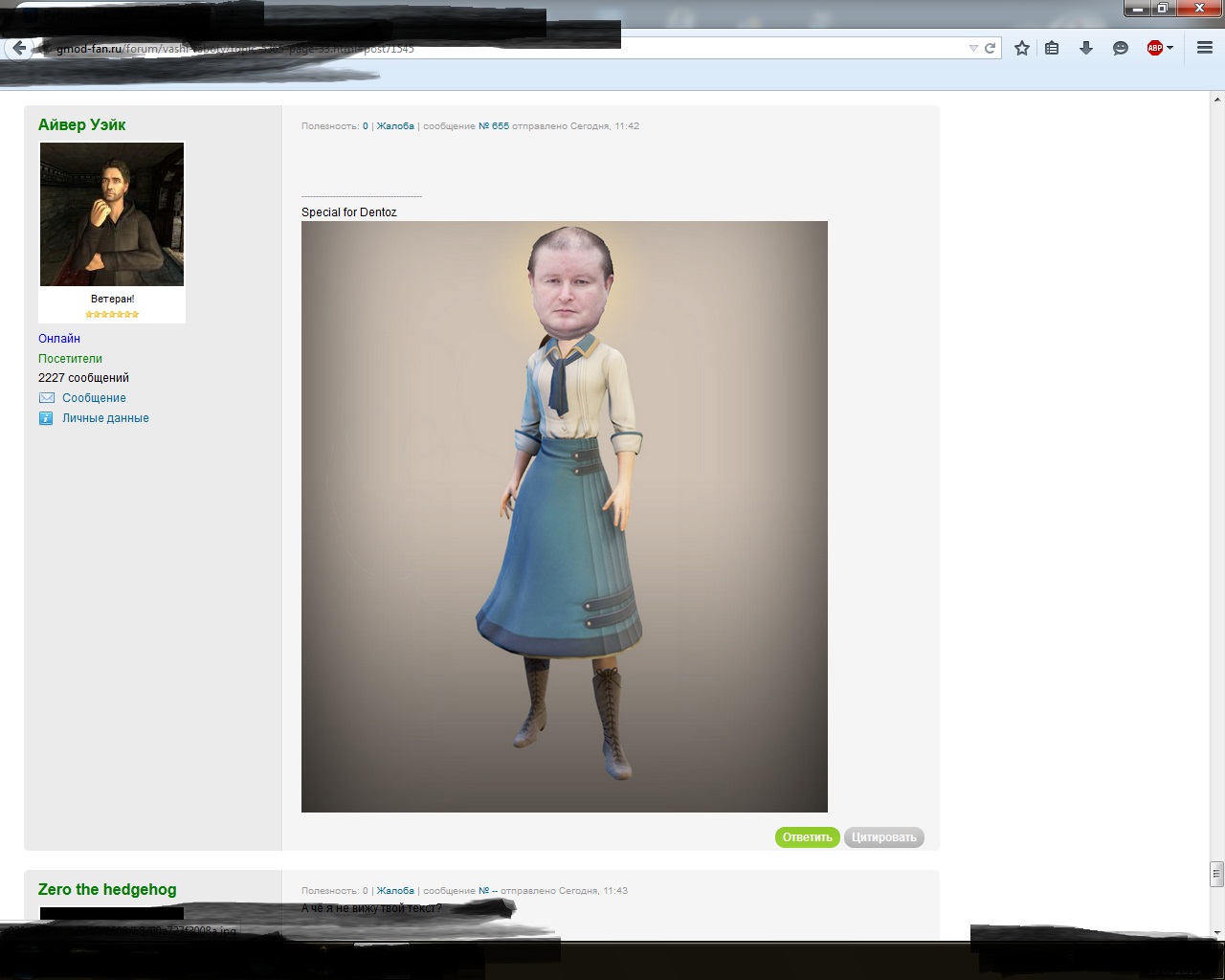This screenshot has height=980, width=1225.
Task: Click the Личные данные info icon
Action: [x=46, y=418]
